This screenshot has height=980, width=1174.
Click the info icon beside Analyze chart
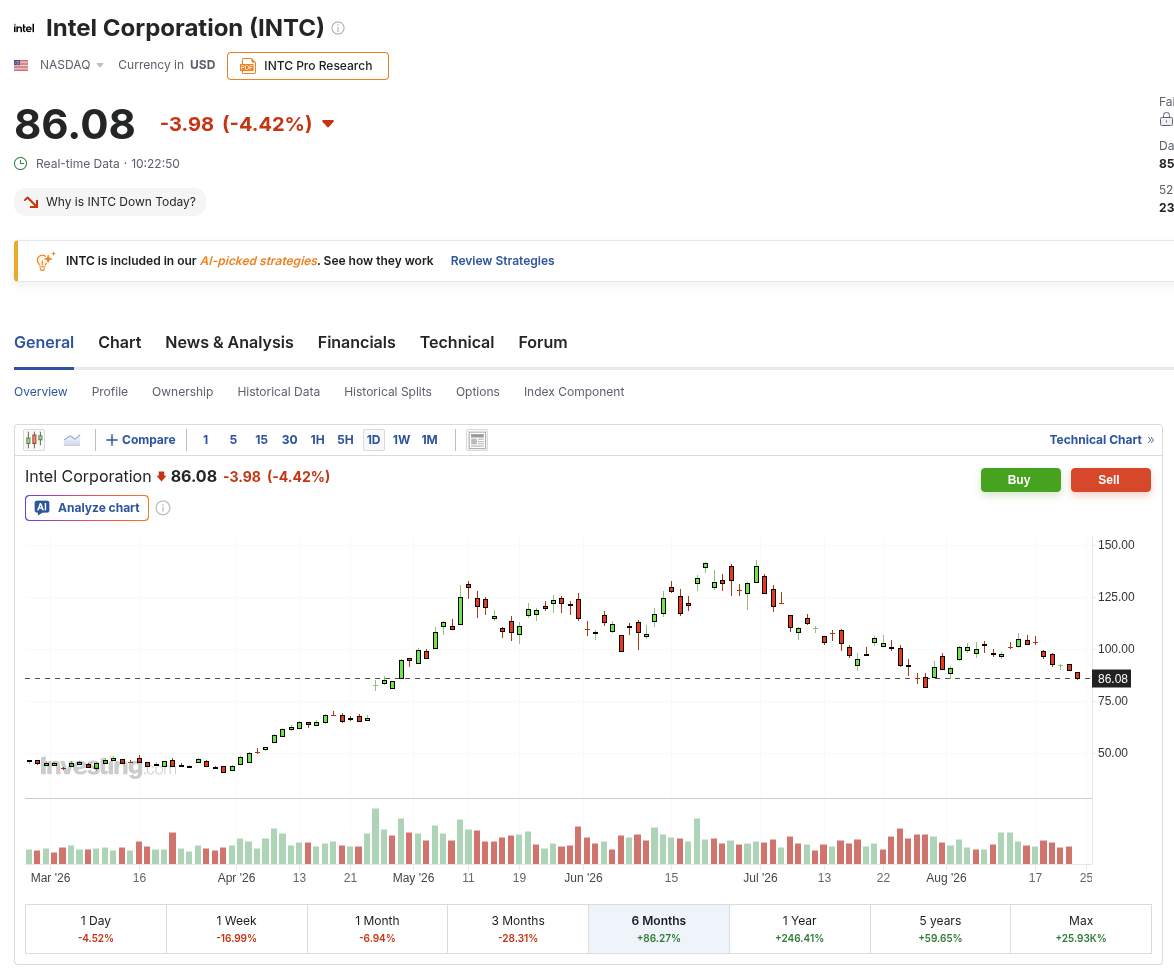click(x=163, y=508)
